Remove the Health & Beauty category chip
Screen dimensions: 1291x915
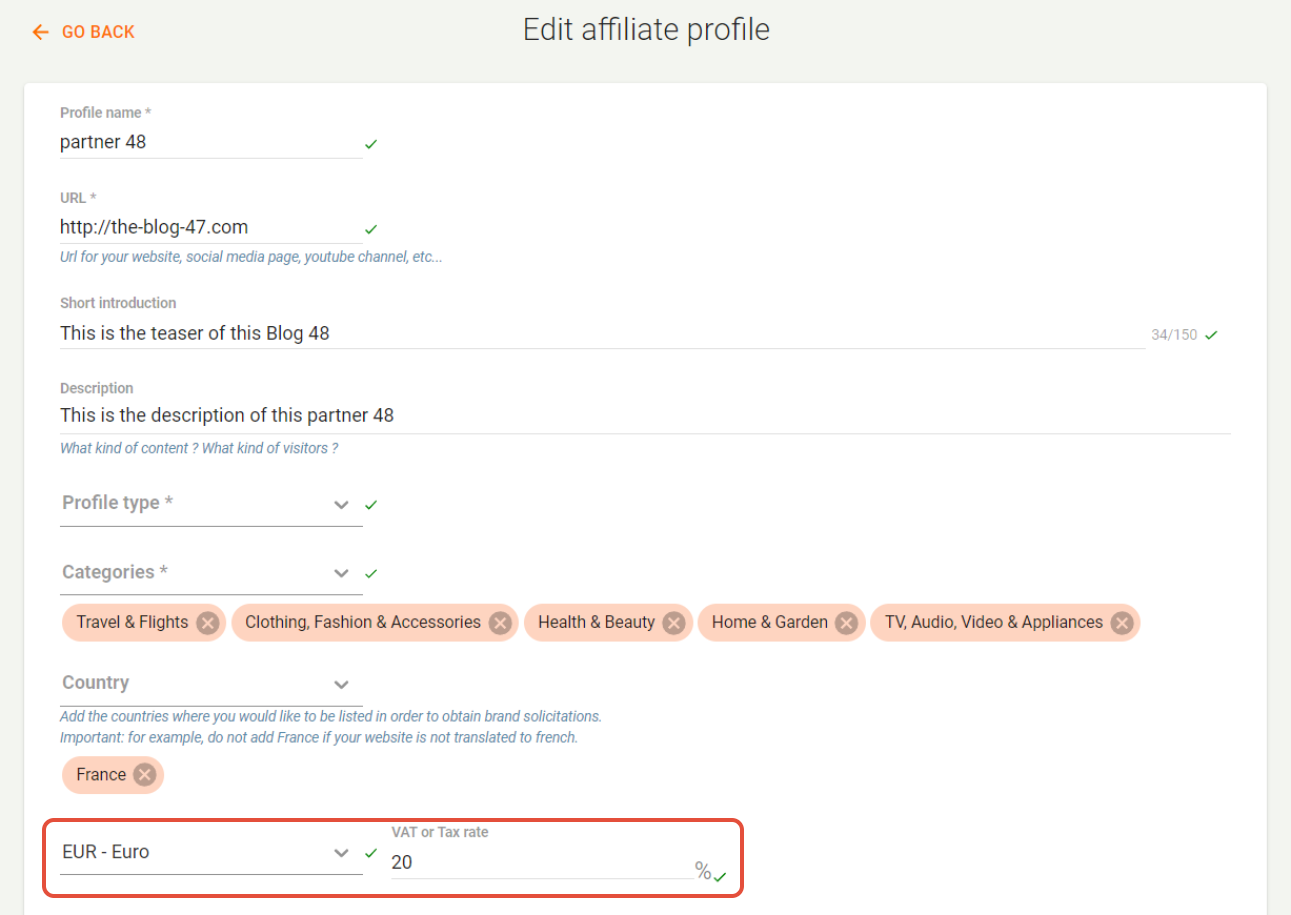[674, 623]
